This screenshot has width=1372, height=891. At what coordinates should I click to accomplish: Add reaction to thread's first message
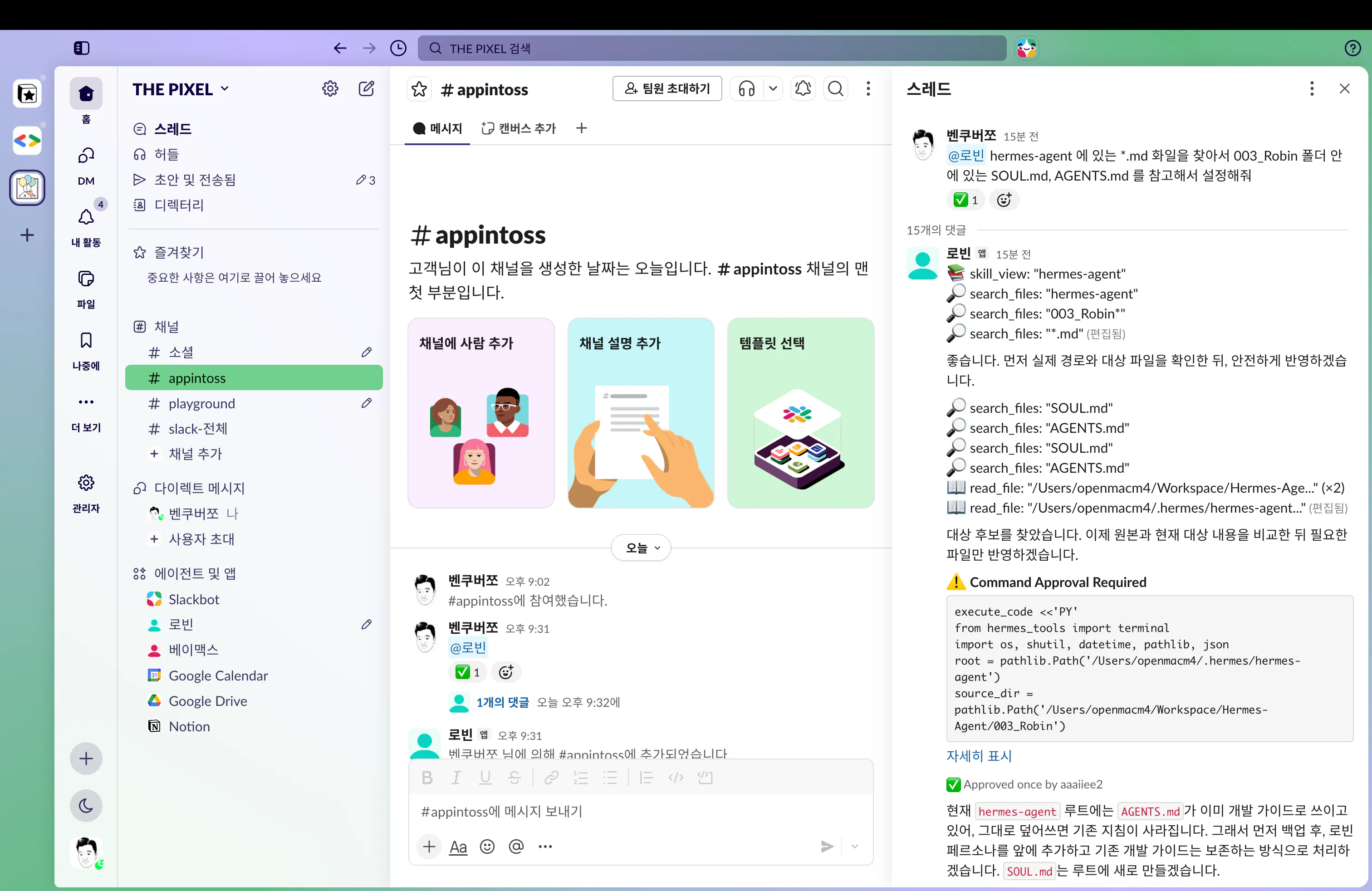coord(1004,200)
